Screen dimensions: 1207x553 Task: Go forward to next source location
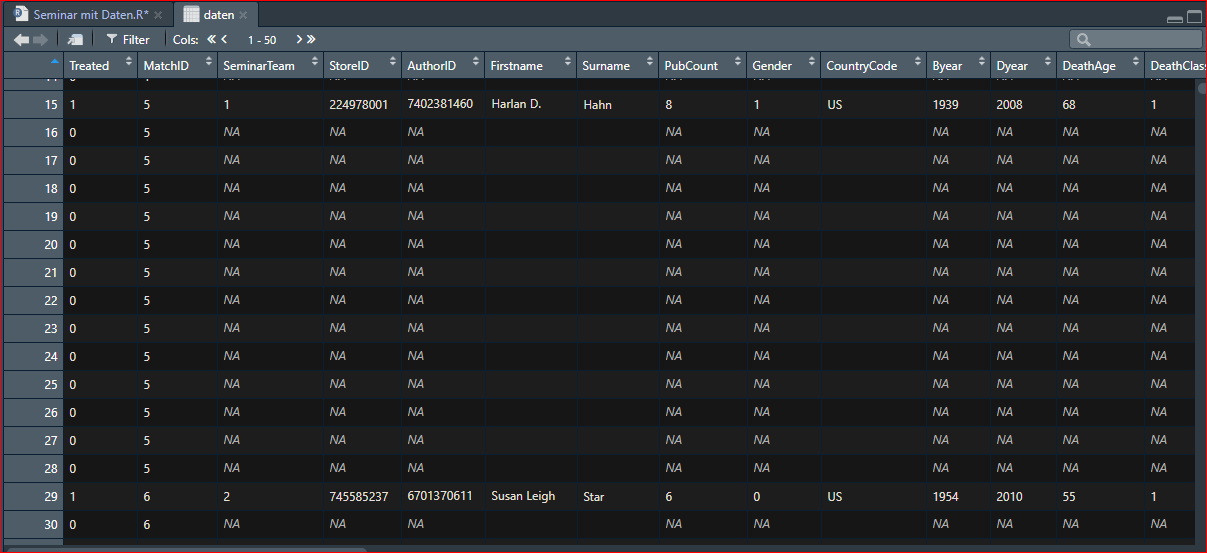tap(41, 40)
